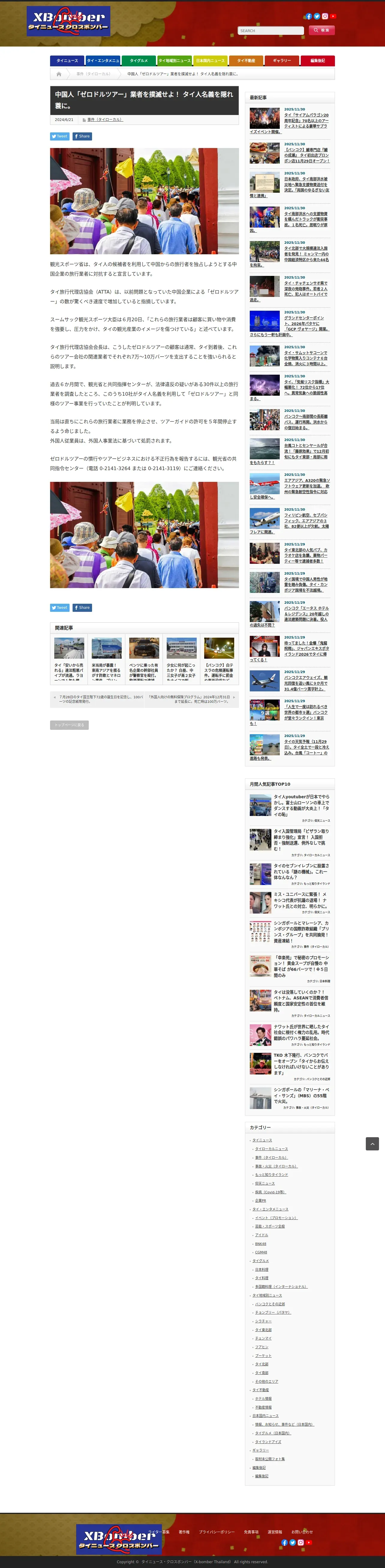Open the 取材未公開フォト集 category link
The image size is (385, 1568).
click(270, 1458)
